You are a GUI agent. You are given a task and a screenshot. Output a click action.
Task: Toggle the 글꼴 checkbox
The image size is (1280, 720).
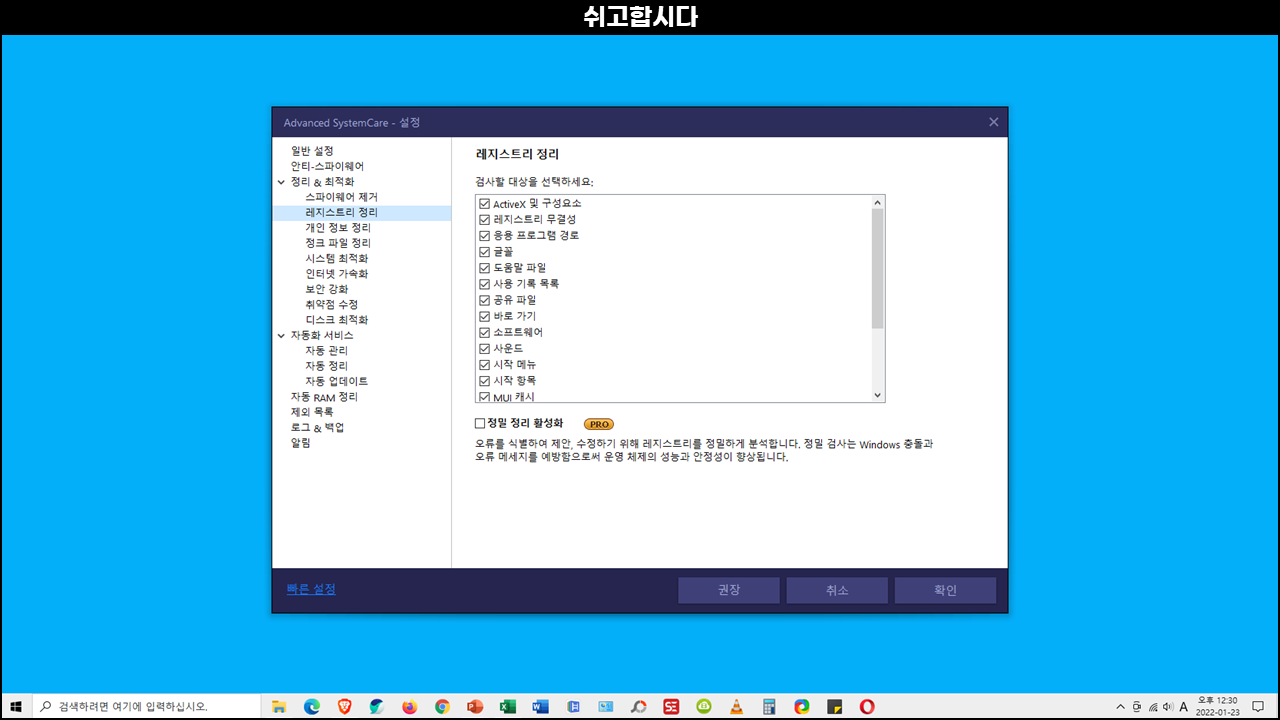484,251
